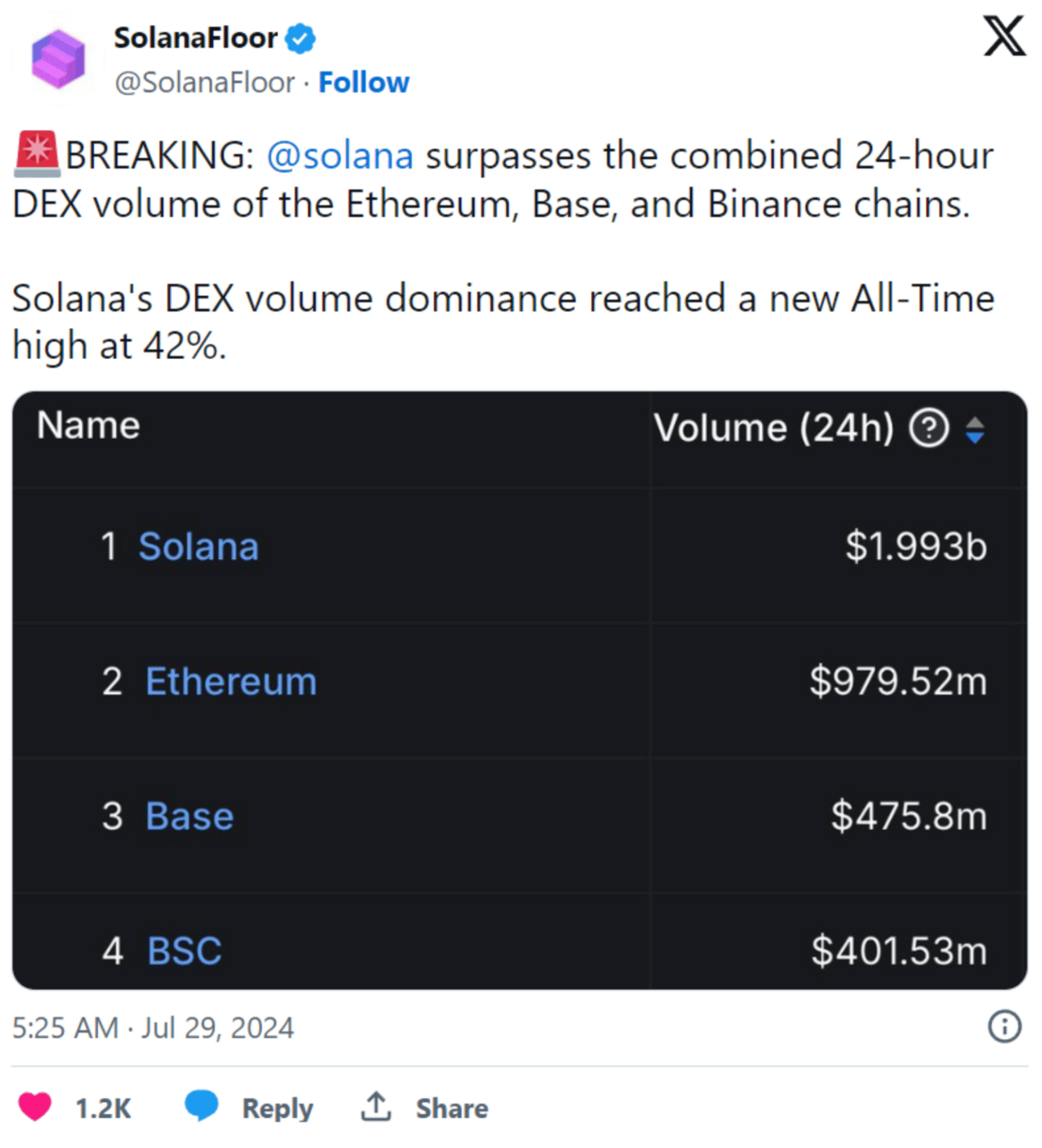Click the share upload arrow icon
The image size is (1042, 1148).
click(x=376, y=1106)
